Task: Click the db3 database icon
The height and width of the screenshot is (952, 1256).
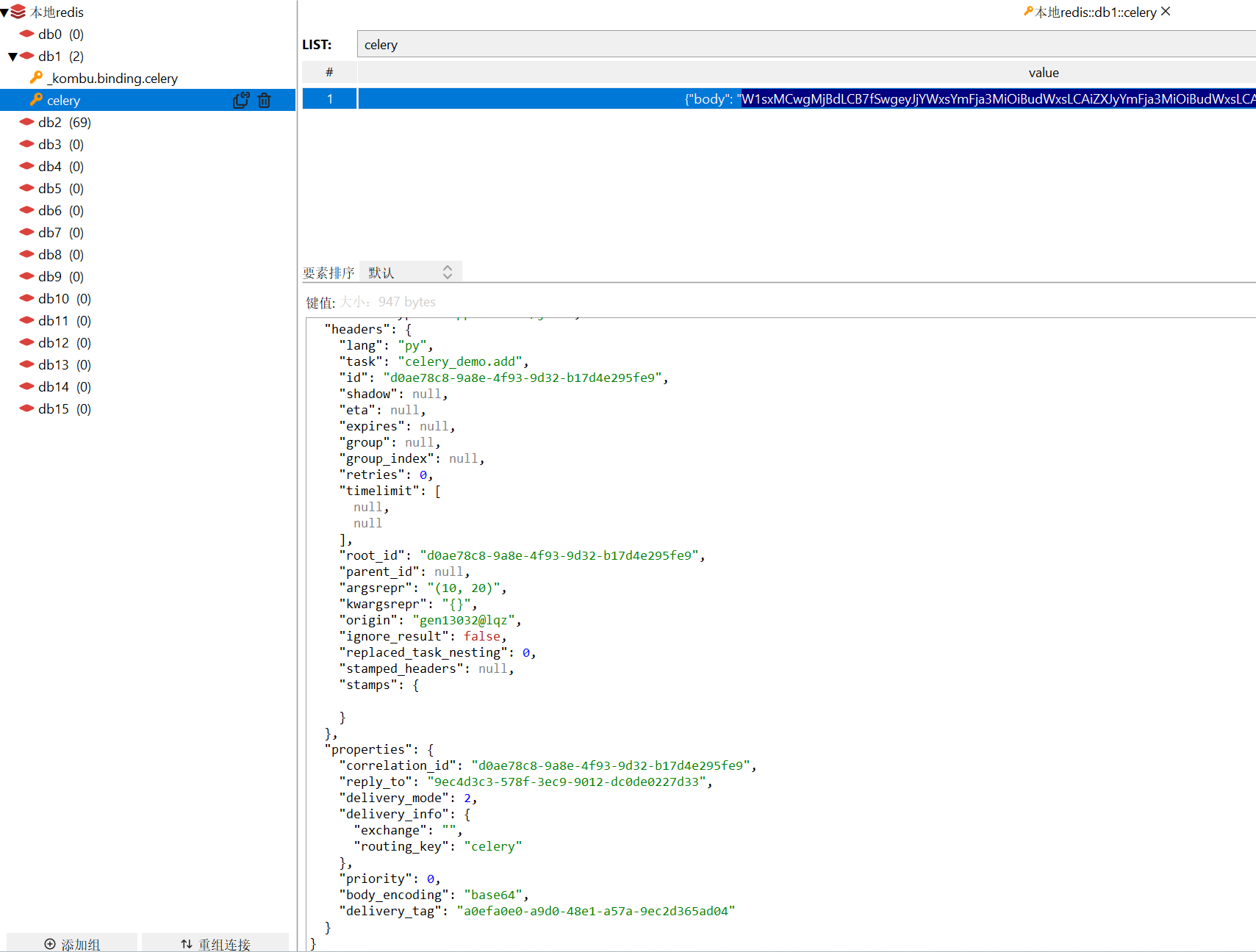Action: 27,143
